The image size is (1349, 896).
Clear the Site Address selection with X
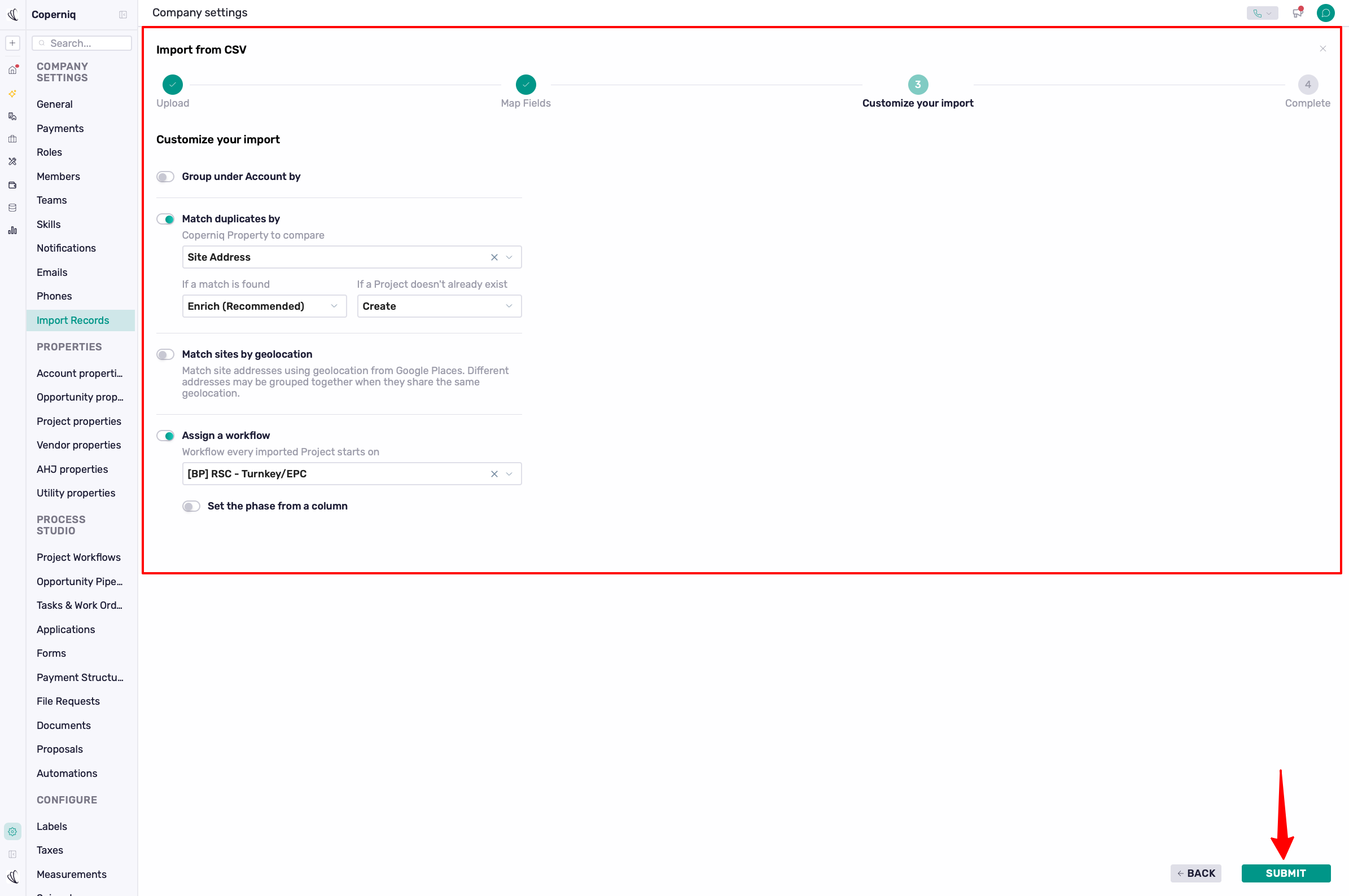494,257
